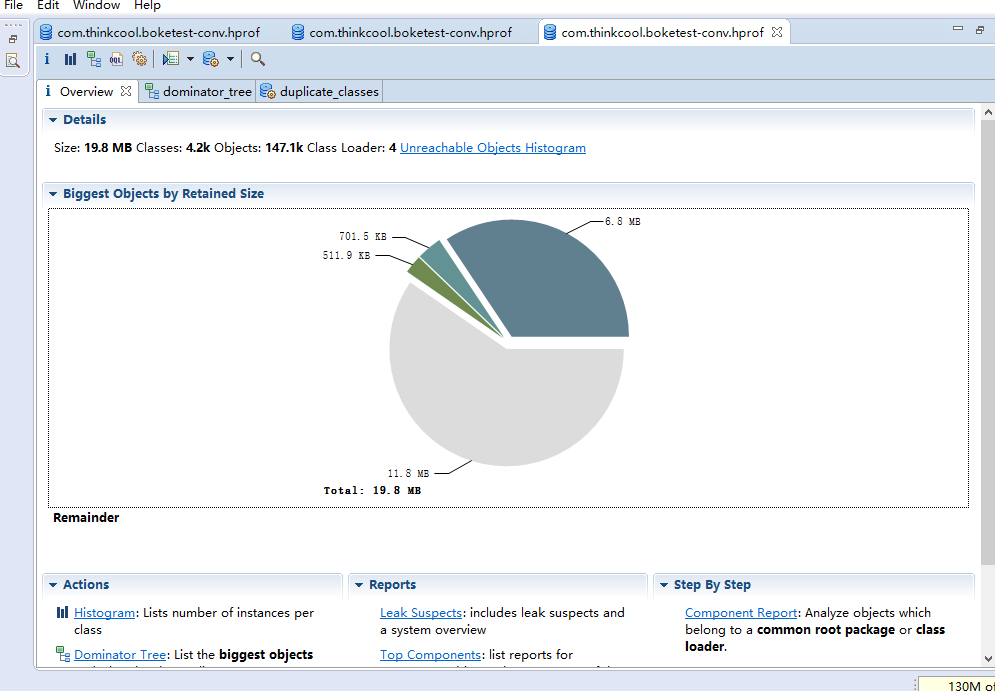Select the Overview tab

tap(86, 91)
